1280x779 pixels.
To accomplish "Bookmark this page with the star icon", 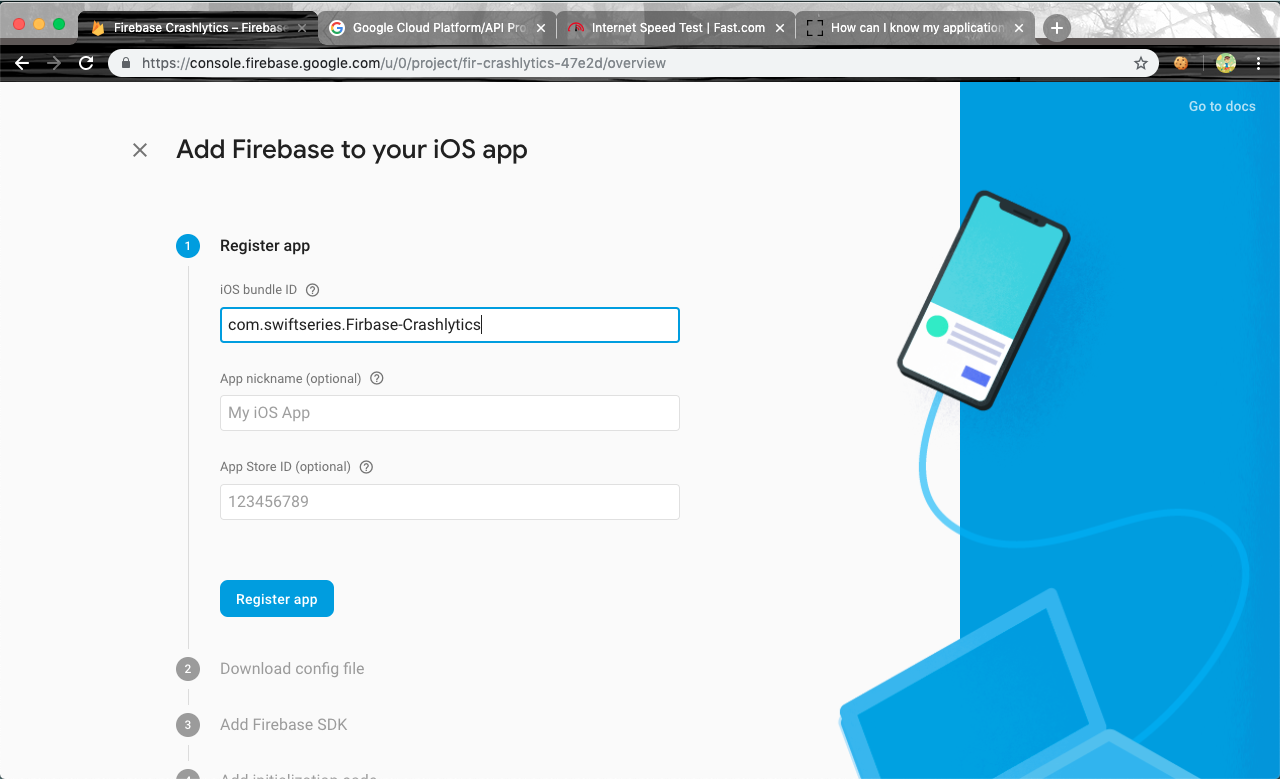I will 1141,63.
